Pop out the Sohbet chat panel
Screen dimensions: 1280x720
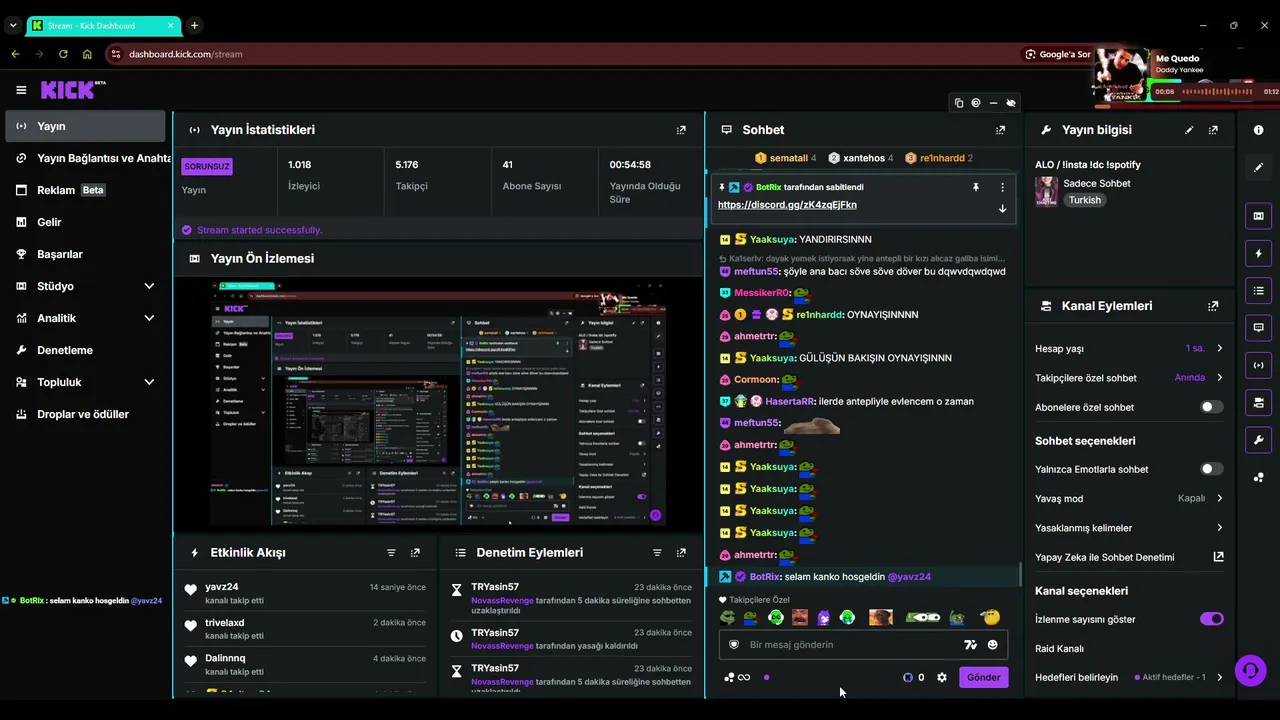(x=1000, y=130)
